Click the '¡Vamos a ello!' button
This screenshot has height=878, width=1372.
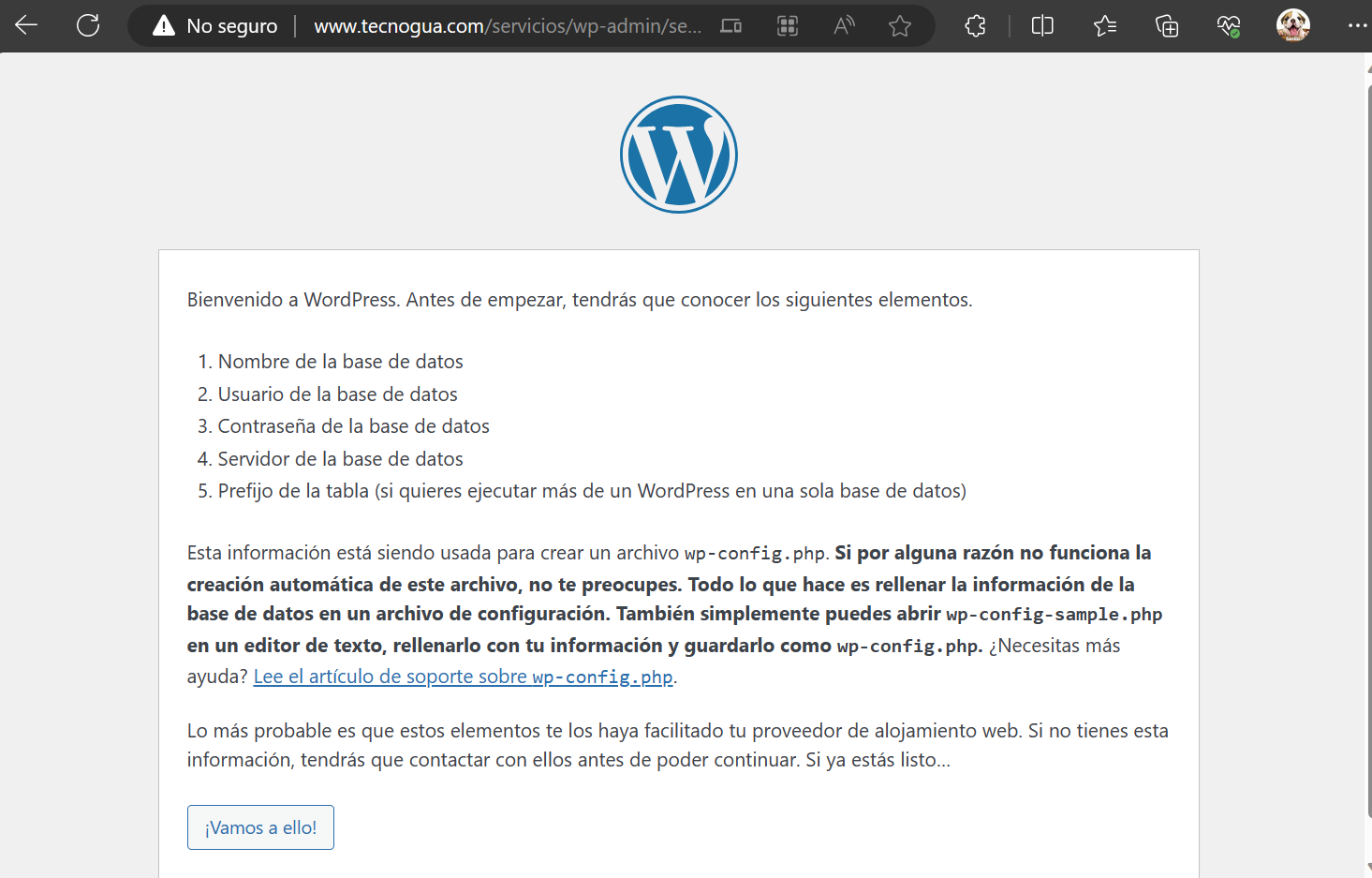[x=260, y=827]
